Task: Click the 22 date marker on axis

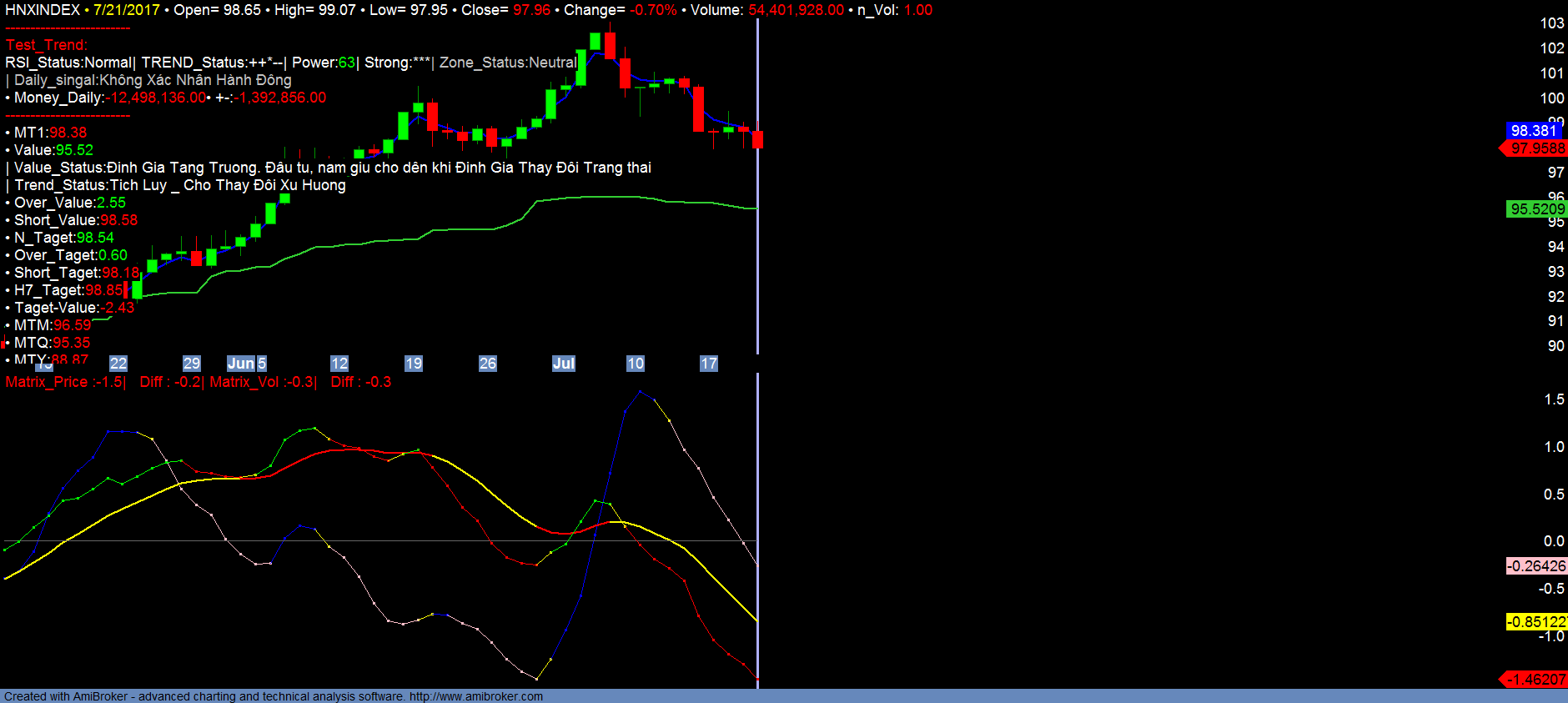Action: coord(118,364)
